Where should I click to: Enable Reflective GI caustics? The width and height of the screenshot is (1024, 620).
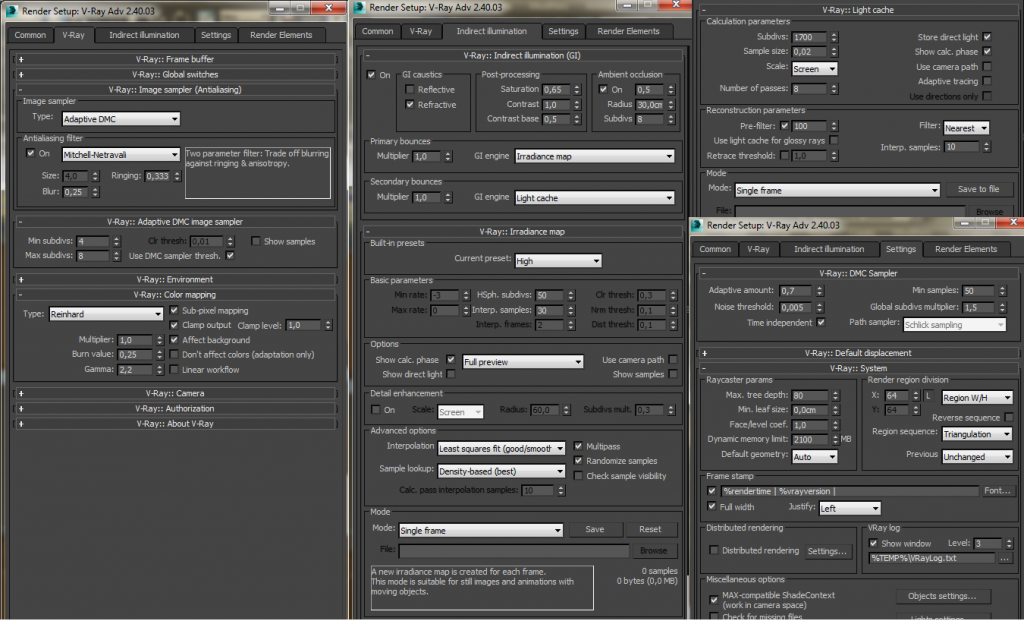(x=409, y=90)
